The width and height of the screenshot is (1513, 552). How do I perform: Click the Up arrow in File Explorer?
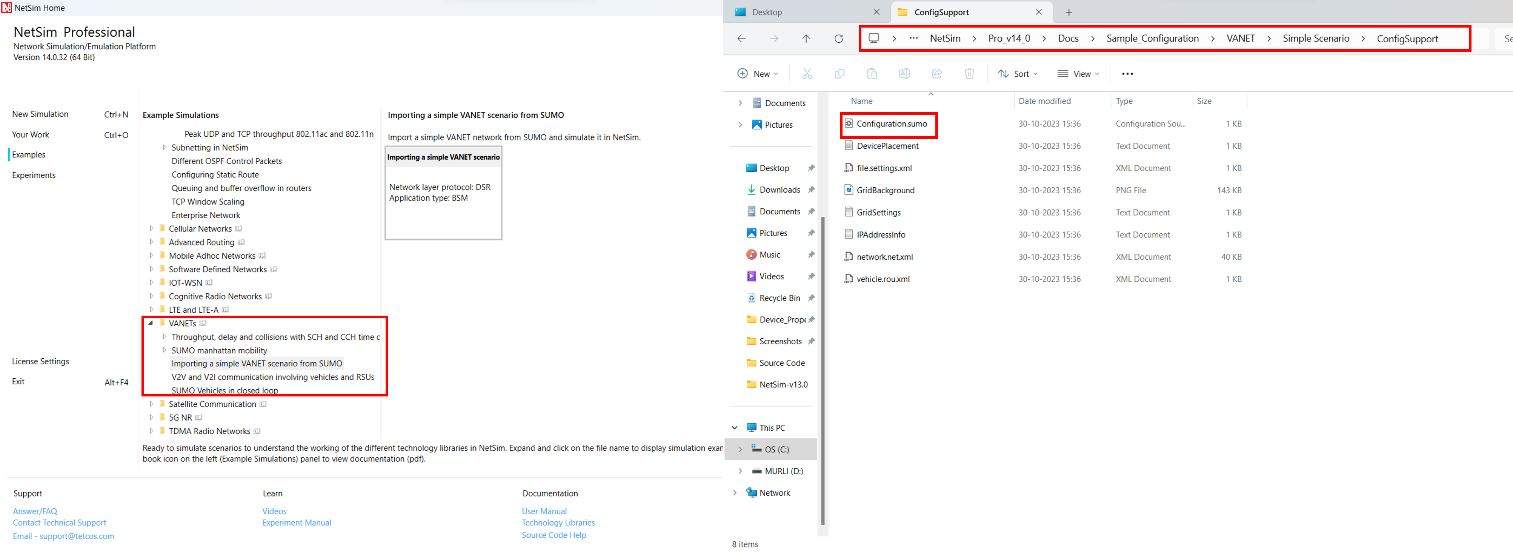tap(806, 39)
